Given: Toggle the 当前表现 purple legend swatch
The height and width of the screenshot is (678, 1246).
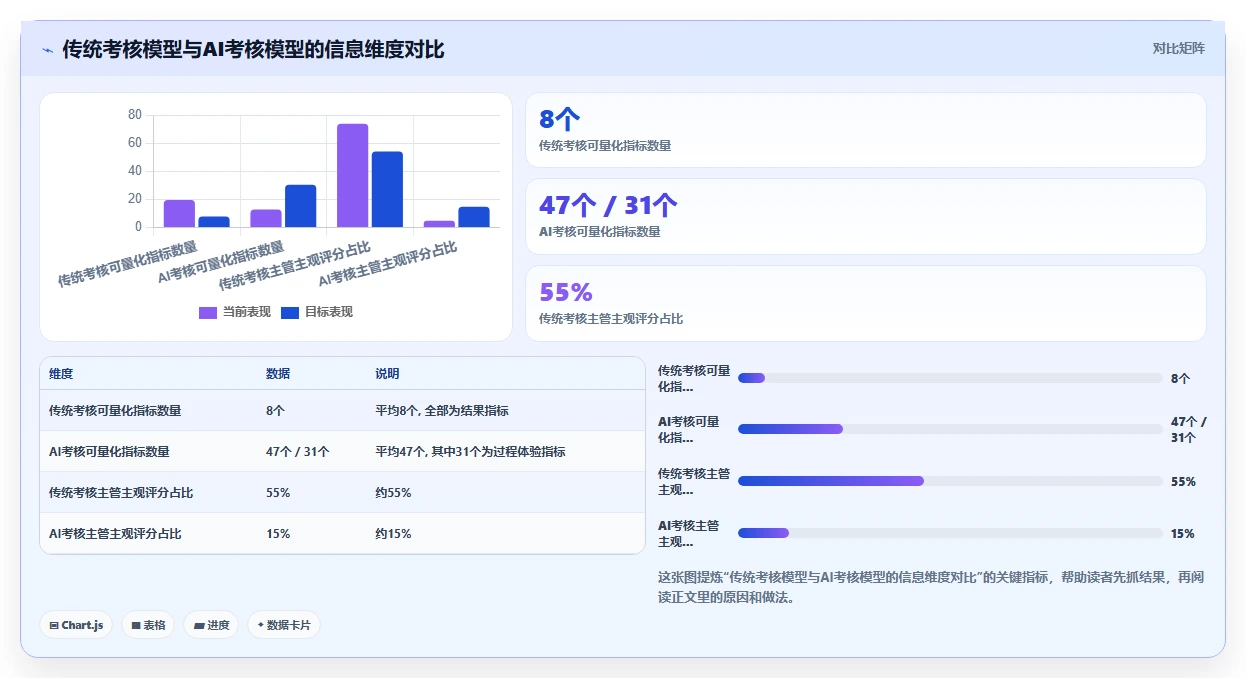Looking at the screenshot, I should pos(208,312).
